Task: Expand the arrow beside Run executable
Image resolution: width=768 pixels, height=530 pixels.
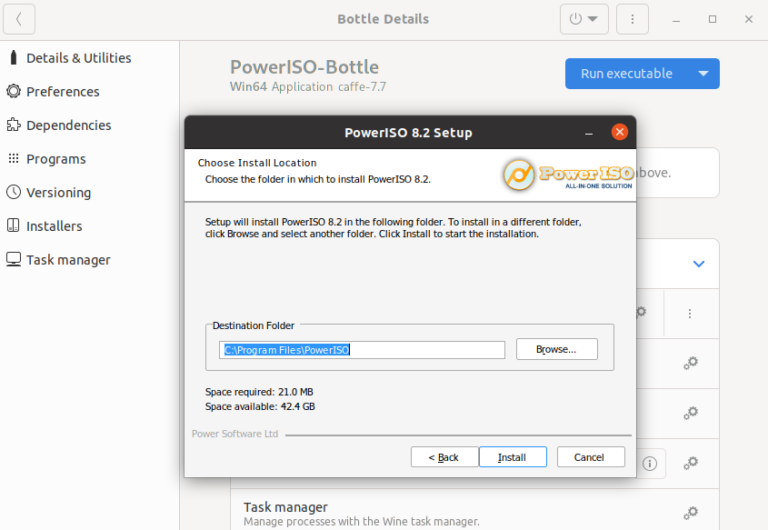Action: [x=703, y=73]
